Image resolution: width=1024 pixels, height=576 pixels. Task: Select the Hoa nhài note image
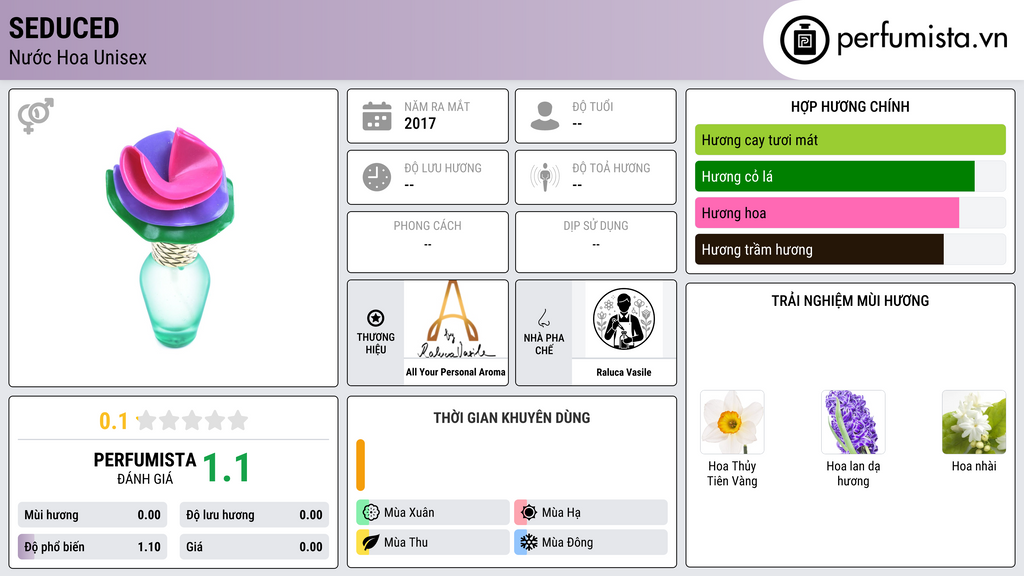(974, 422)
